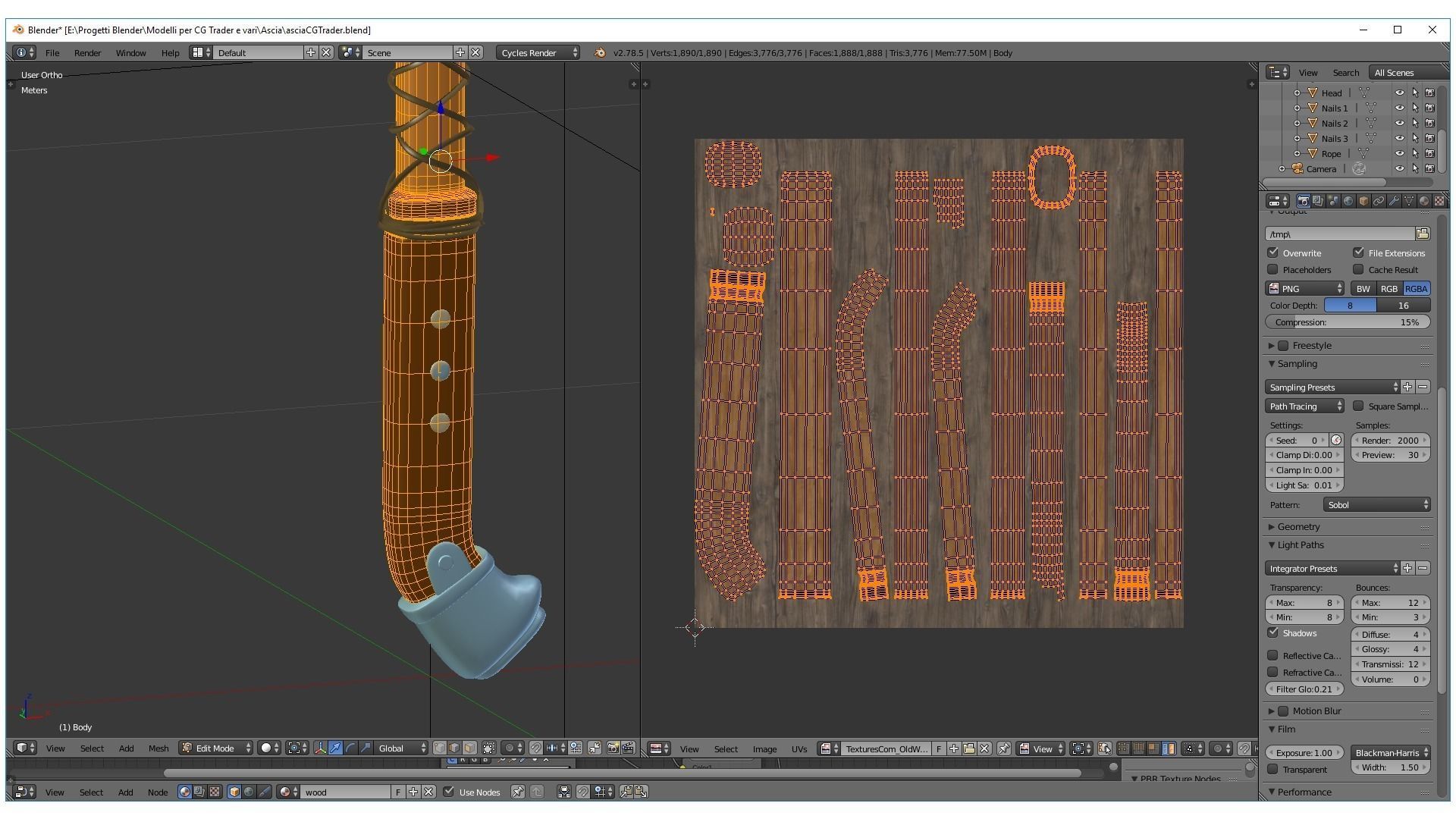The height and width of the screenshot is (819, 1456).
Task: Enable the Freestyle checkbox
Action: pos(1283,345)
